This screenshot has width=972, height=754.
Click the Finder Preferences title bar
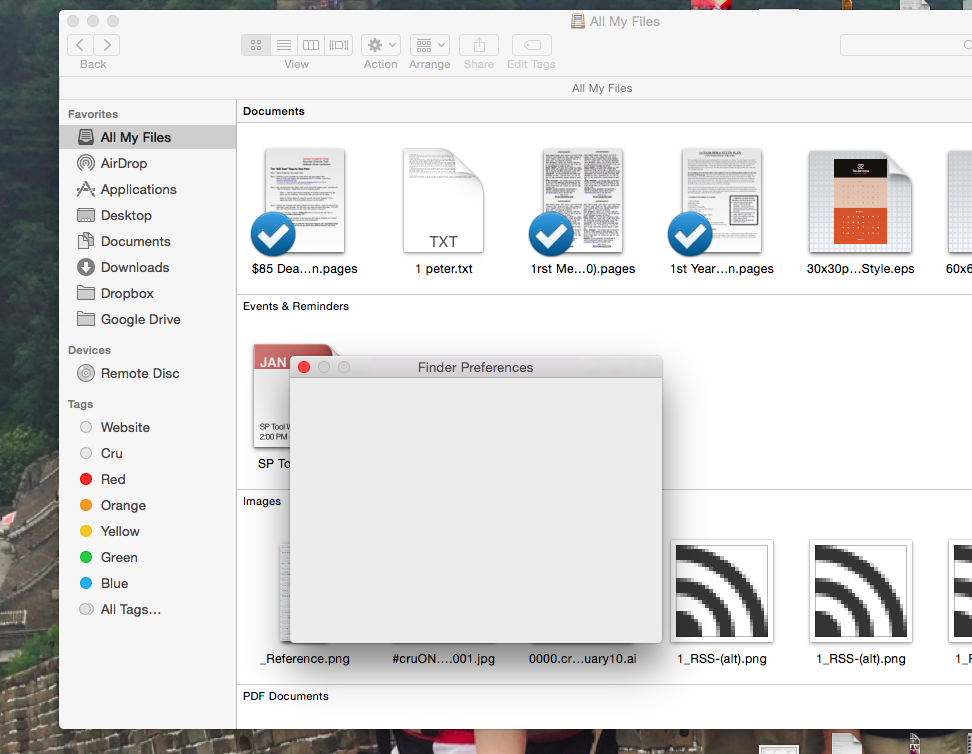coord(475,367)
